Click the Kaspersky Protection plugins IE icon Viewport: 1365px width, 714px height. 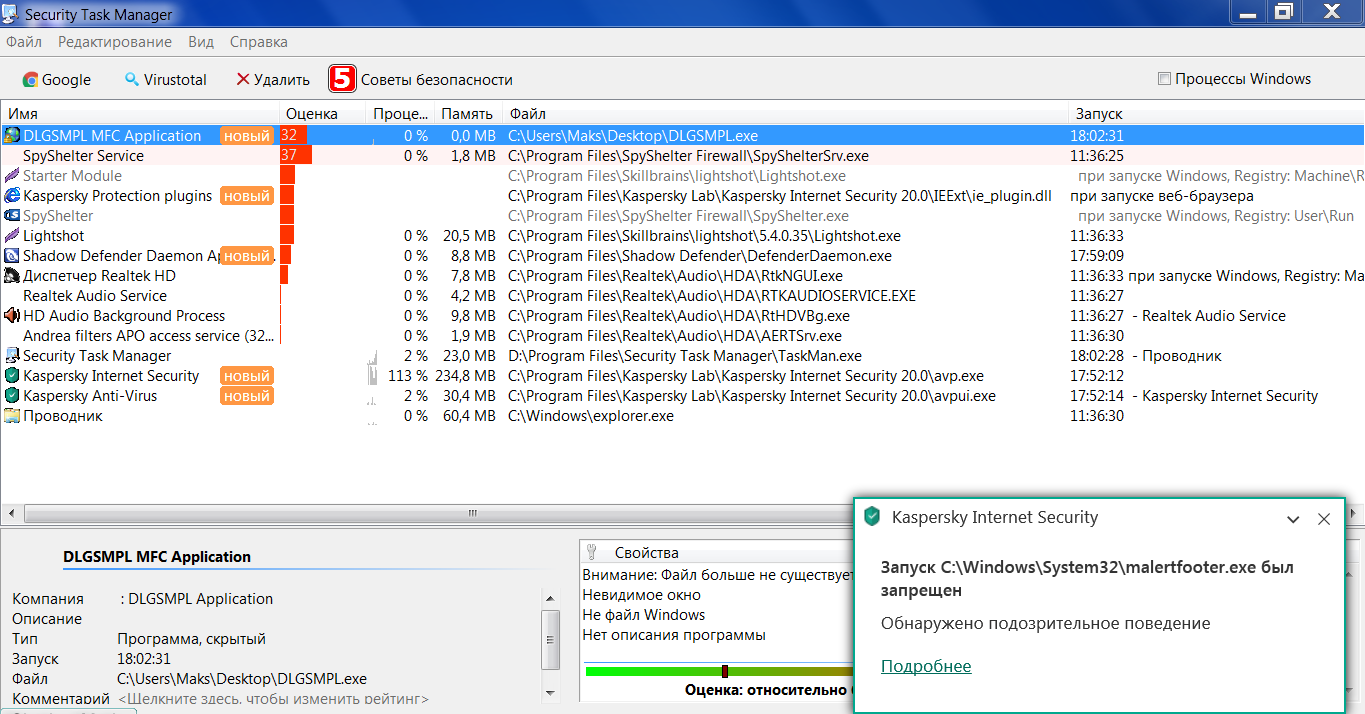tap(12, 196)
